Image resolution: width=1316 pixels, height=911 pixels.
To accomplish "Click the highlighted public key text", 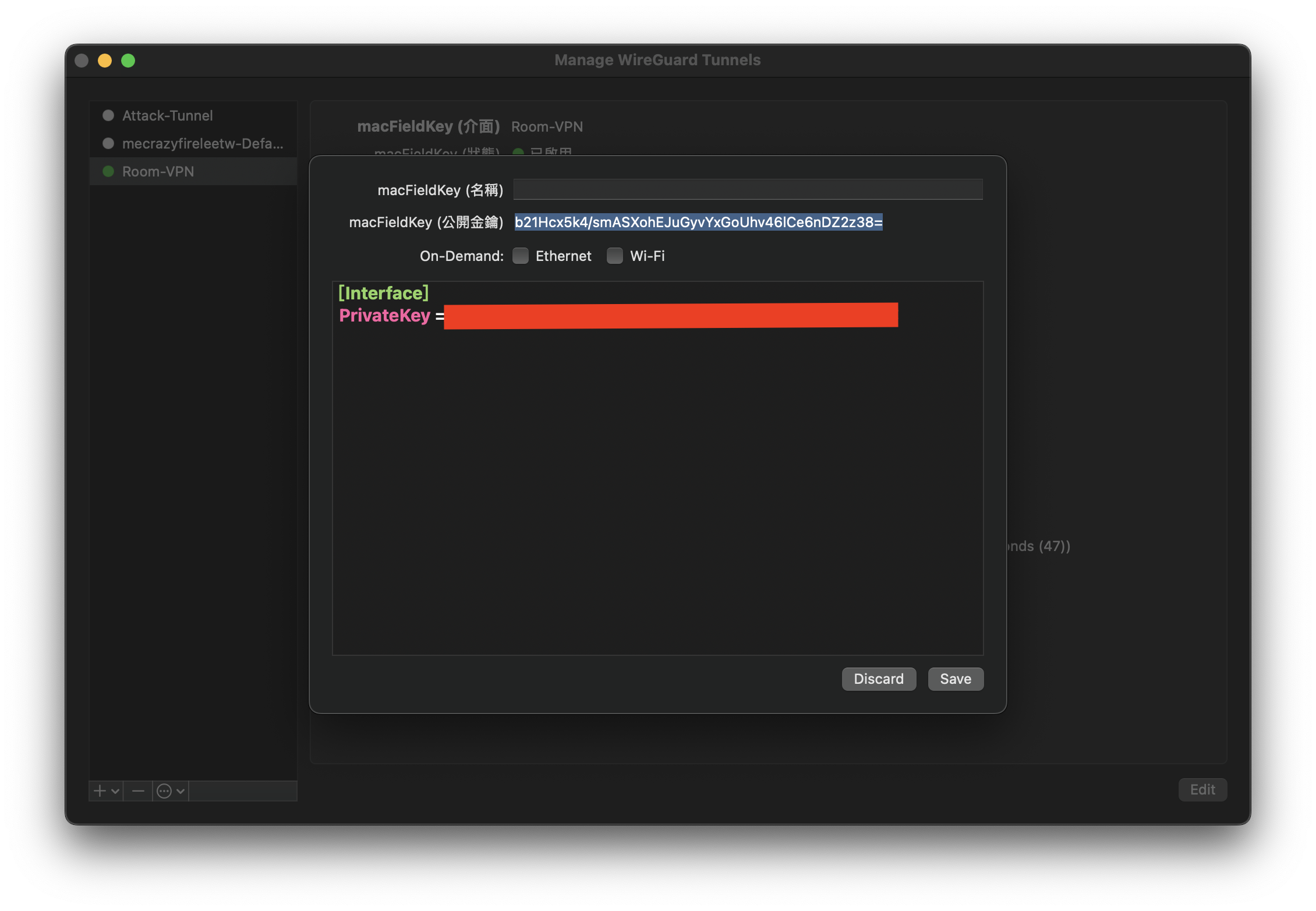I will click(698, 222).
